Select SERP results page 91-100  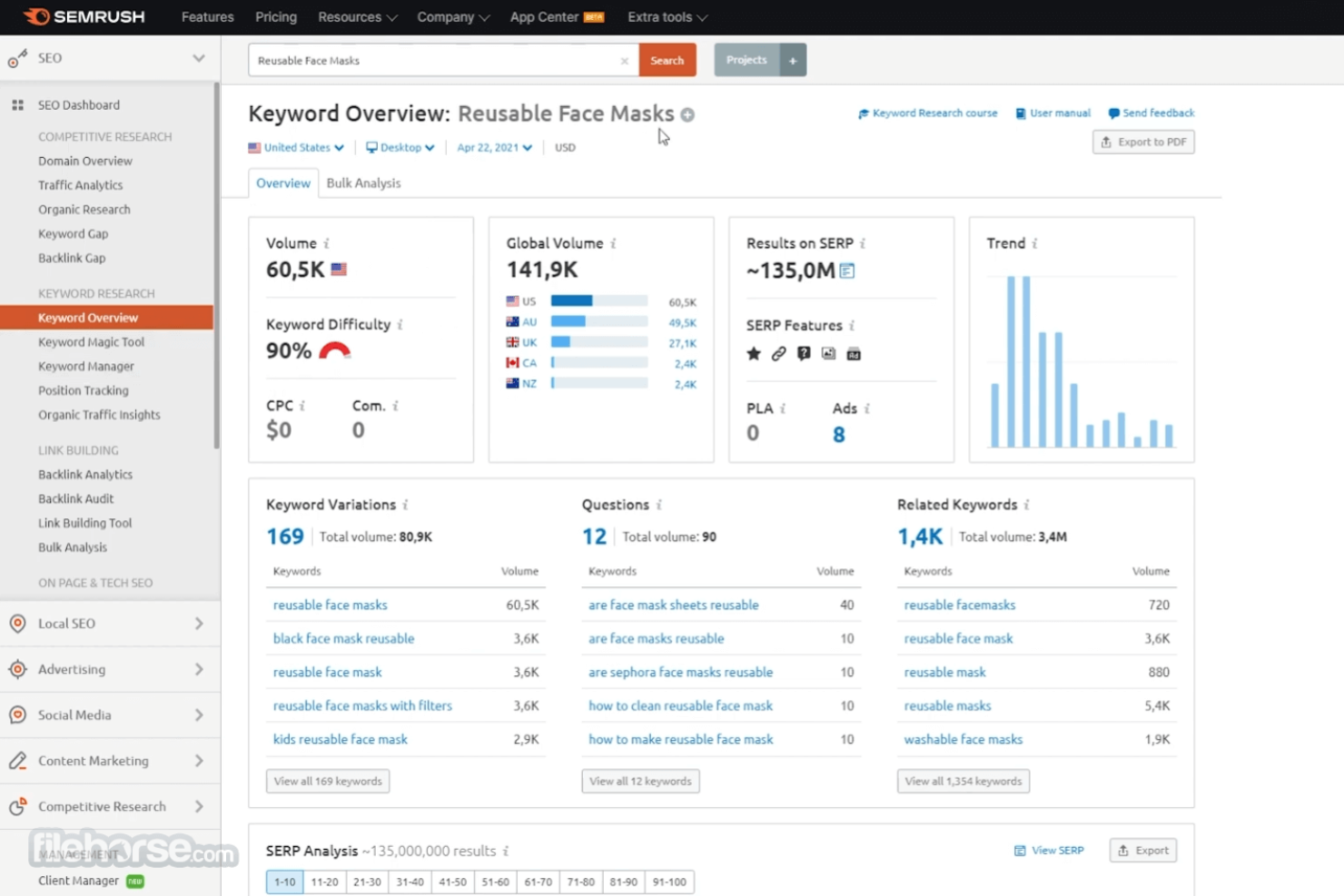pyautogui.click(x=669, y=881)
